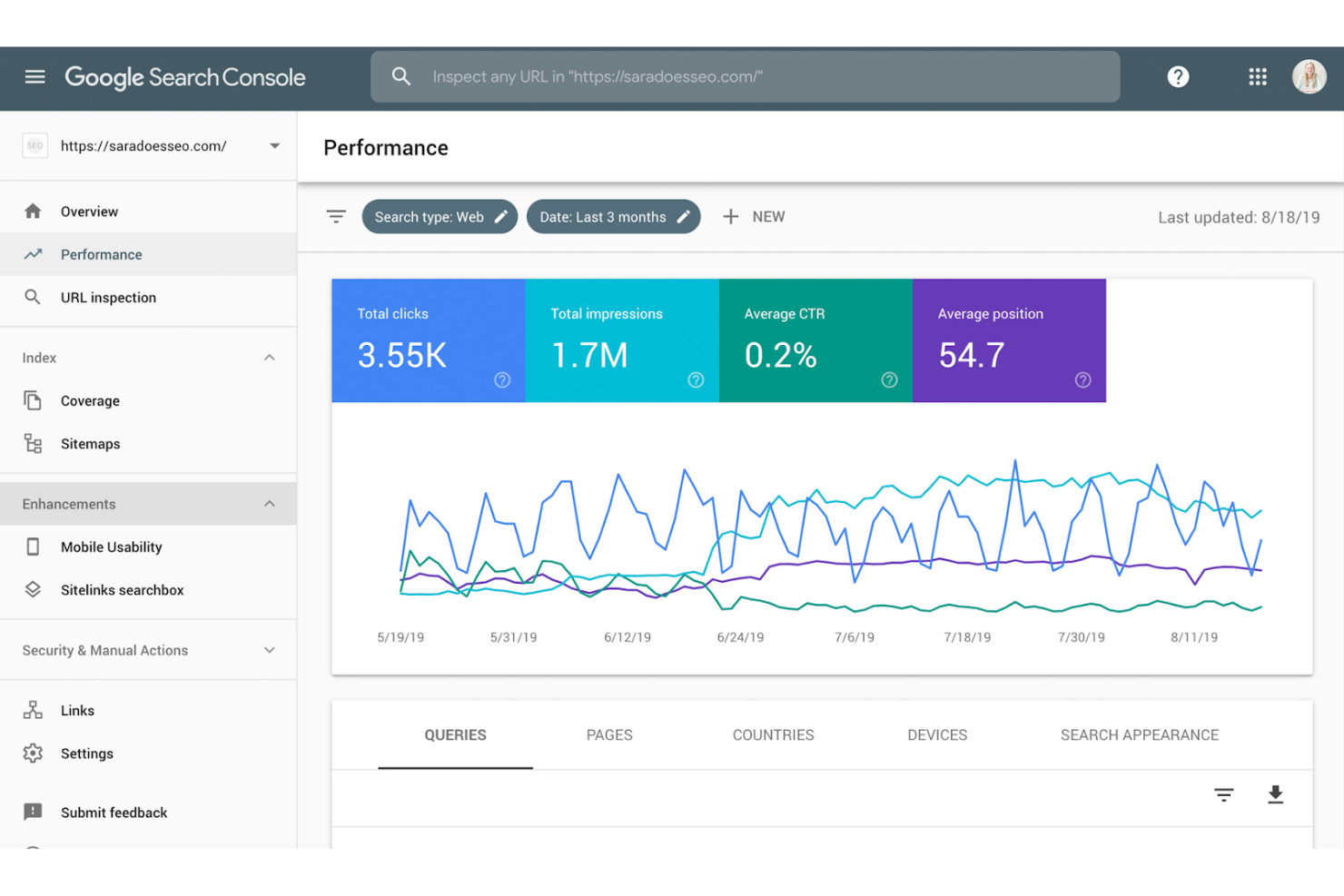Click the Performance page heading
Screen dimensions: 1344x896
tap(386, 148)
